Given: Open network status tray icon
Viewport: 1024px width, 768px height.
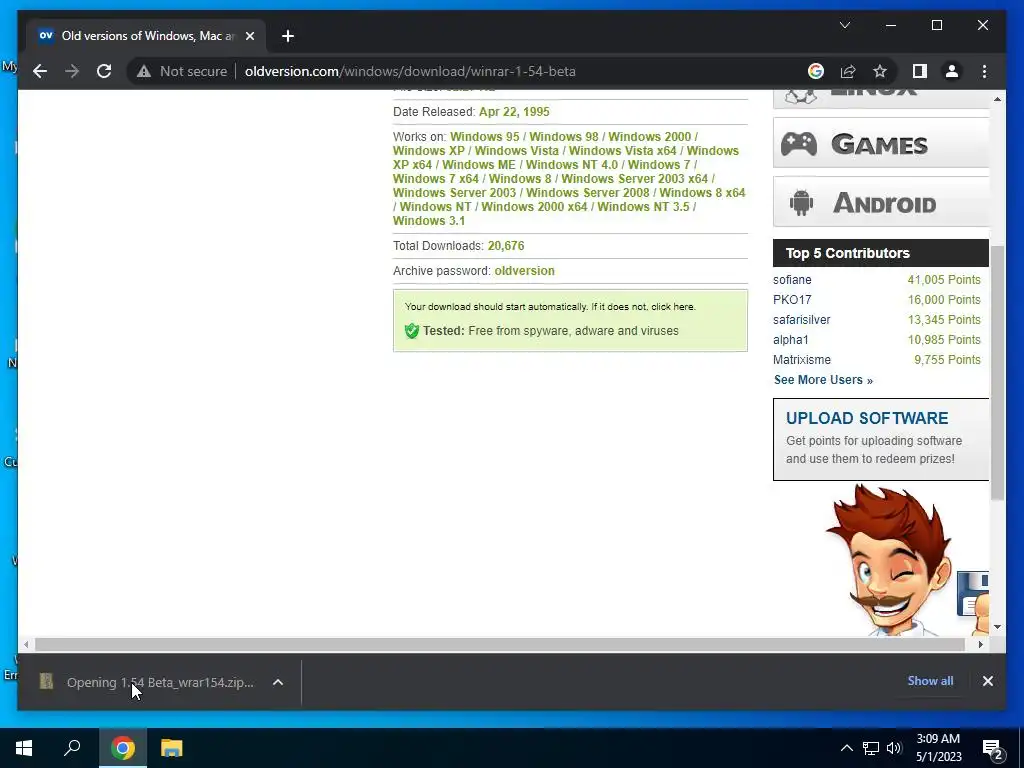Looking at the screenshot, I should point(871,748).
